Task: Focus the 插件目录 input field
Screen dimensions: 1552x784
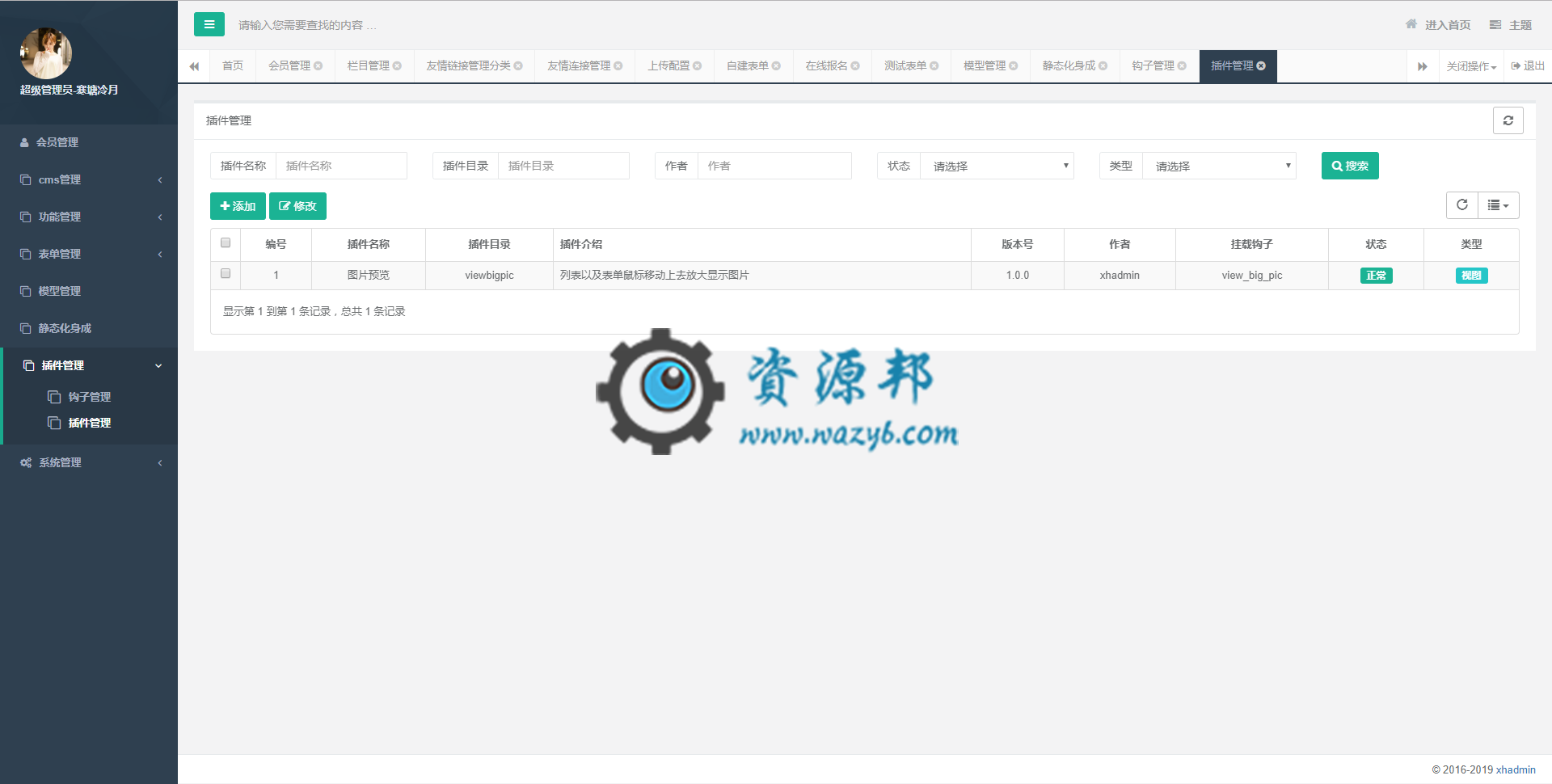Action: pyautogui.click(x=563, y=166)
